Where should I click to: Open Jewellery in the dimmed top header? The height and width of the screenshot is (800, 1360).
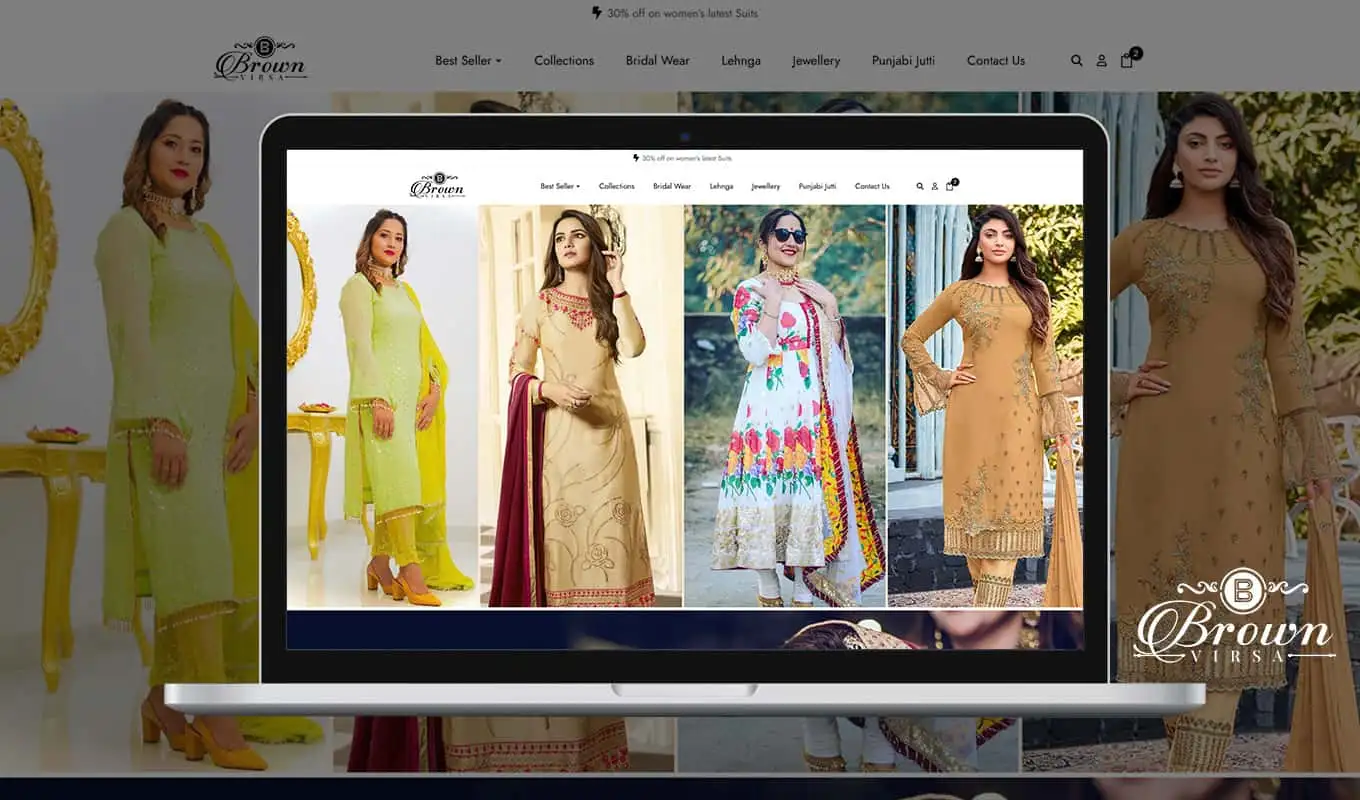coord(816,61)
